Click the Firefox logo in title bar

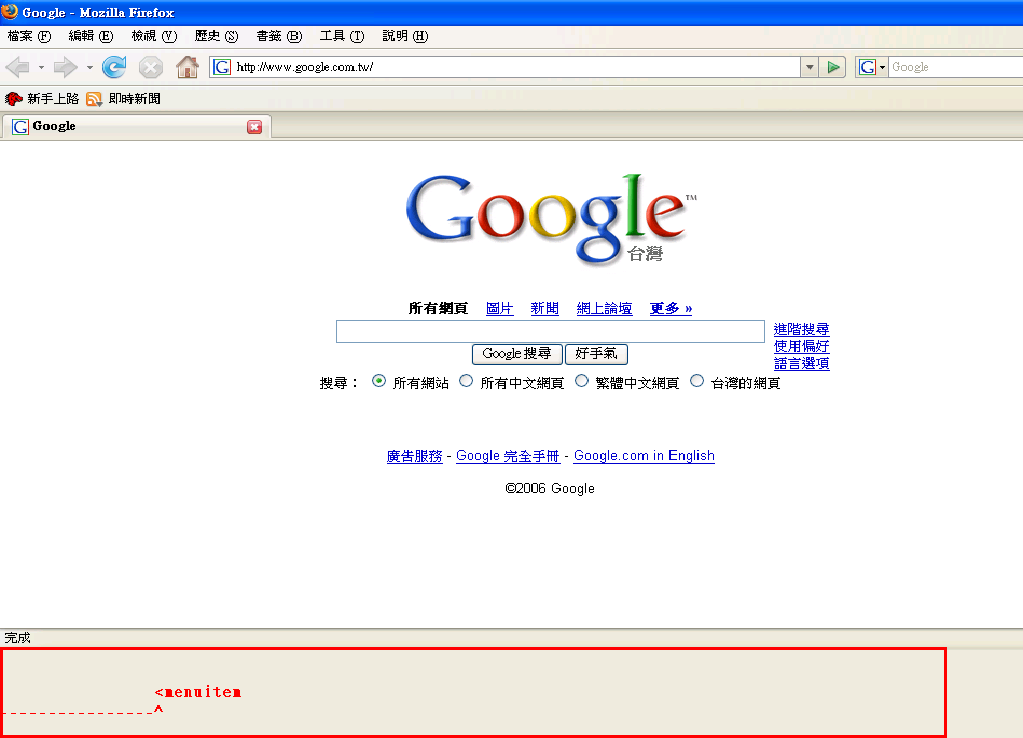(10, 11)
